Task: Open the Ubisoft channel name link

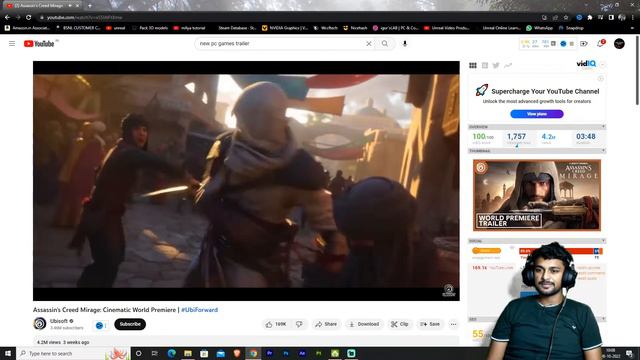Action: point(59,321)
